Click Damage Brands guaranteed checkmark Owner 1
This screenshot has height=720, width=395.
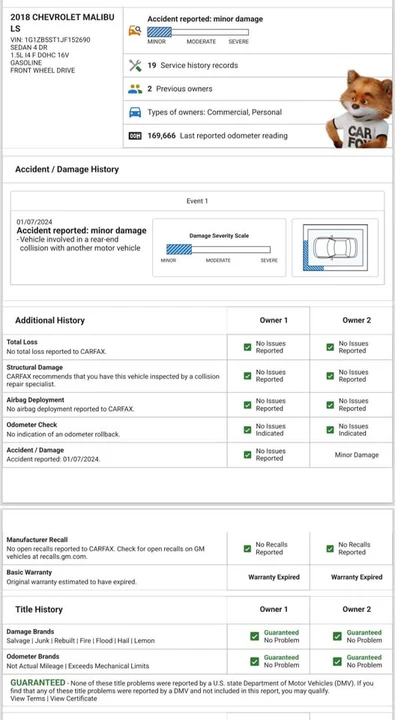[254, 636]
